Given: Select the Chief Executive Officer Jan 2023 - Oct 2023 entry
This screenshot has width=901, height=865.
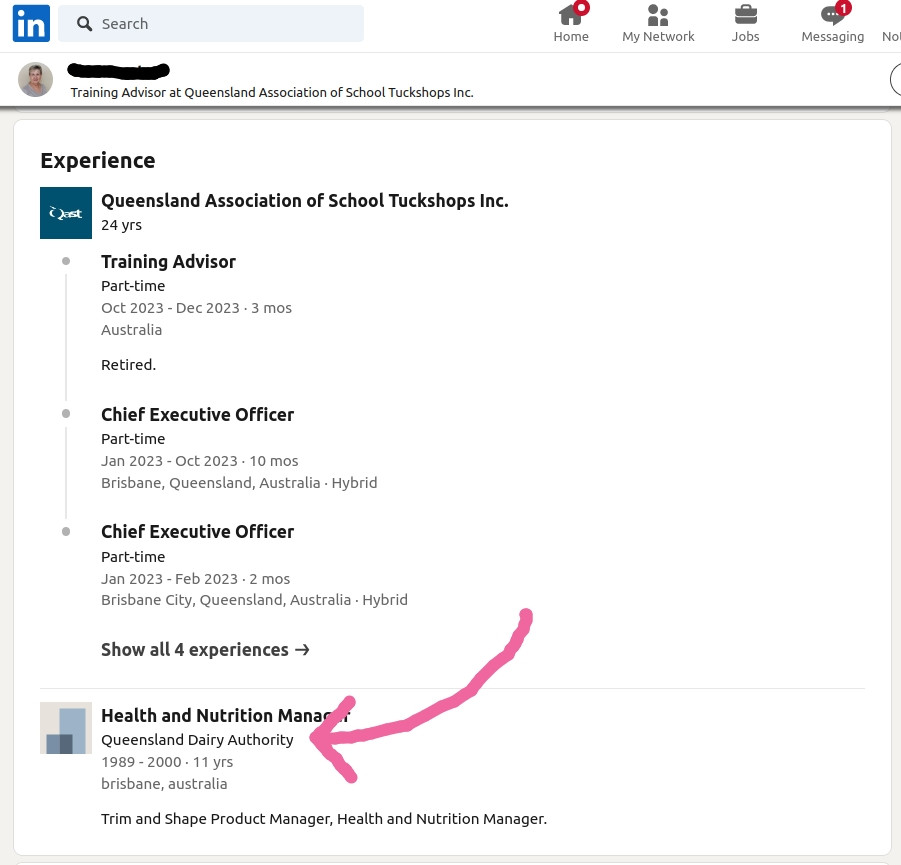Looking at the screenshot, I should 198,414.
